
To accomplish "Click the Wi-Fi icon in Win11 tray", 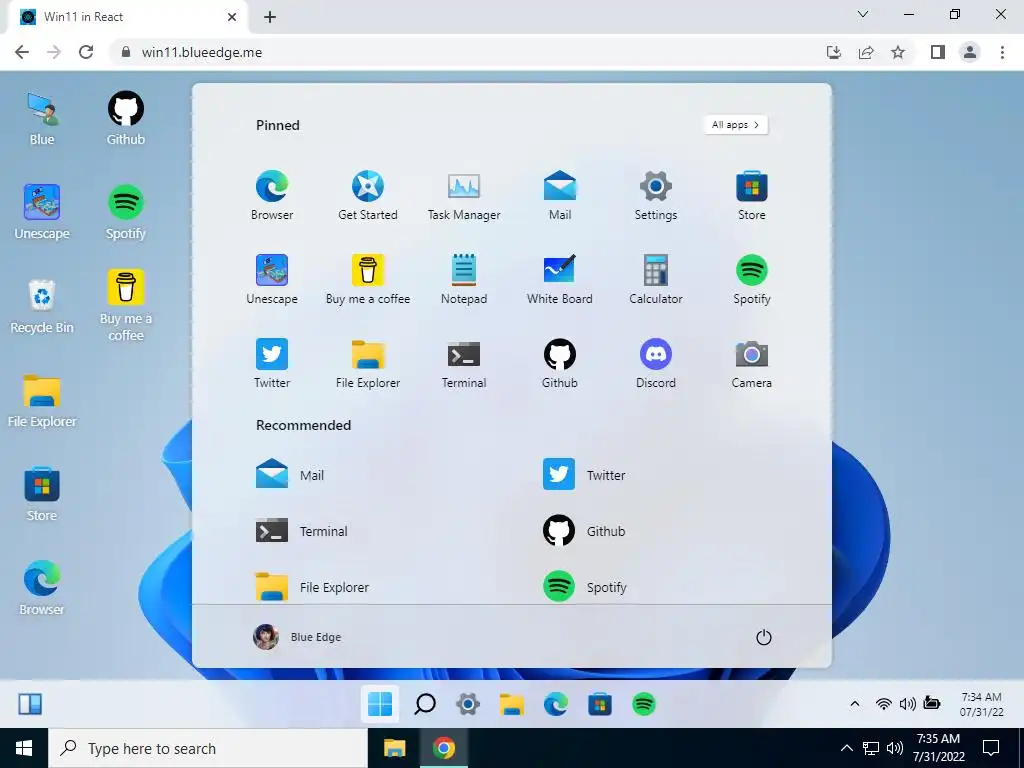I will [x=883, y=703].
